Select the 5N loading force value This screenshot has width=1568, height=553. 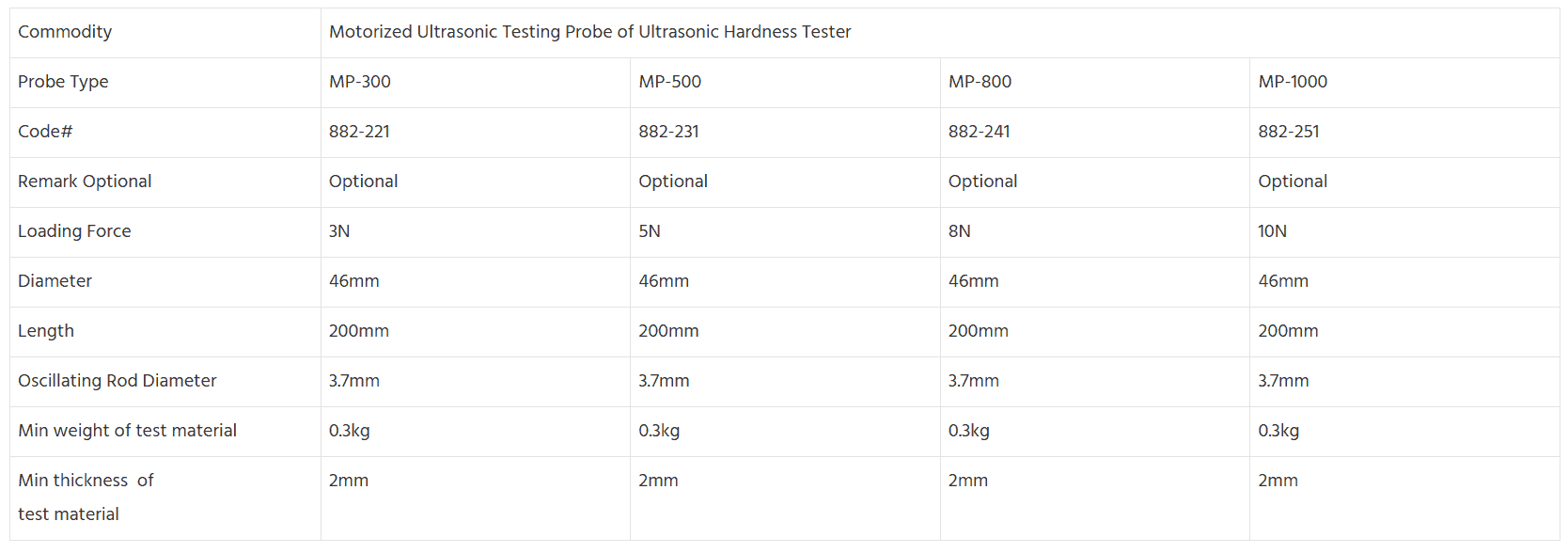650,231
